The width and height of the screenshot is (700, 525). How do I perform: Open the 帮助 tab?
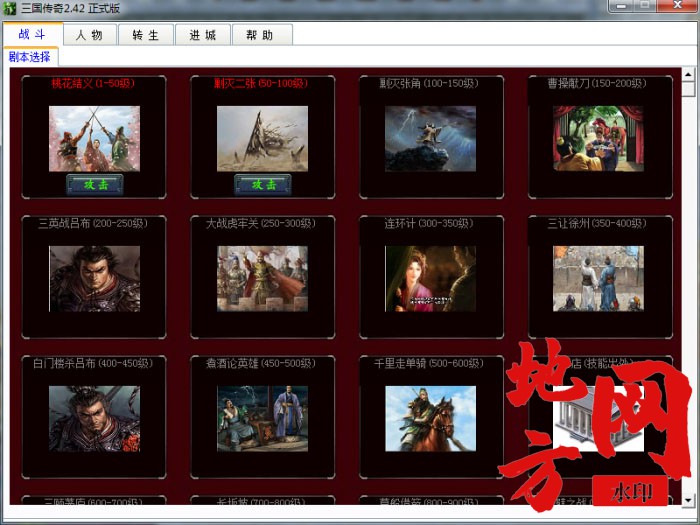coord(262,35)
